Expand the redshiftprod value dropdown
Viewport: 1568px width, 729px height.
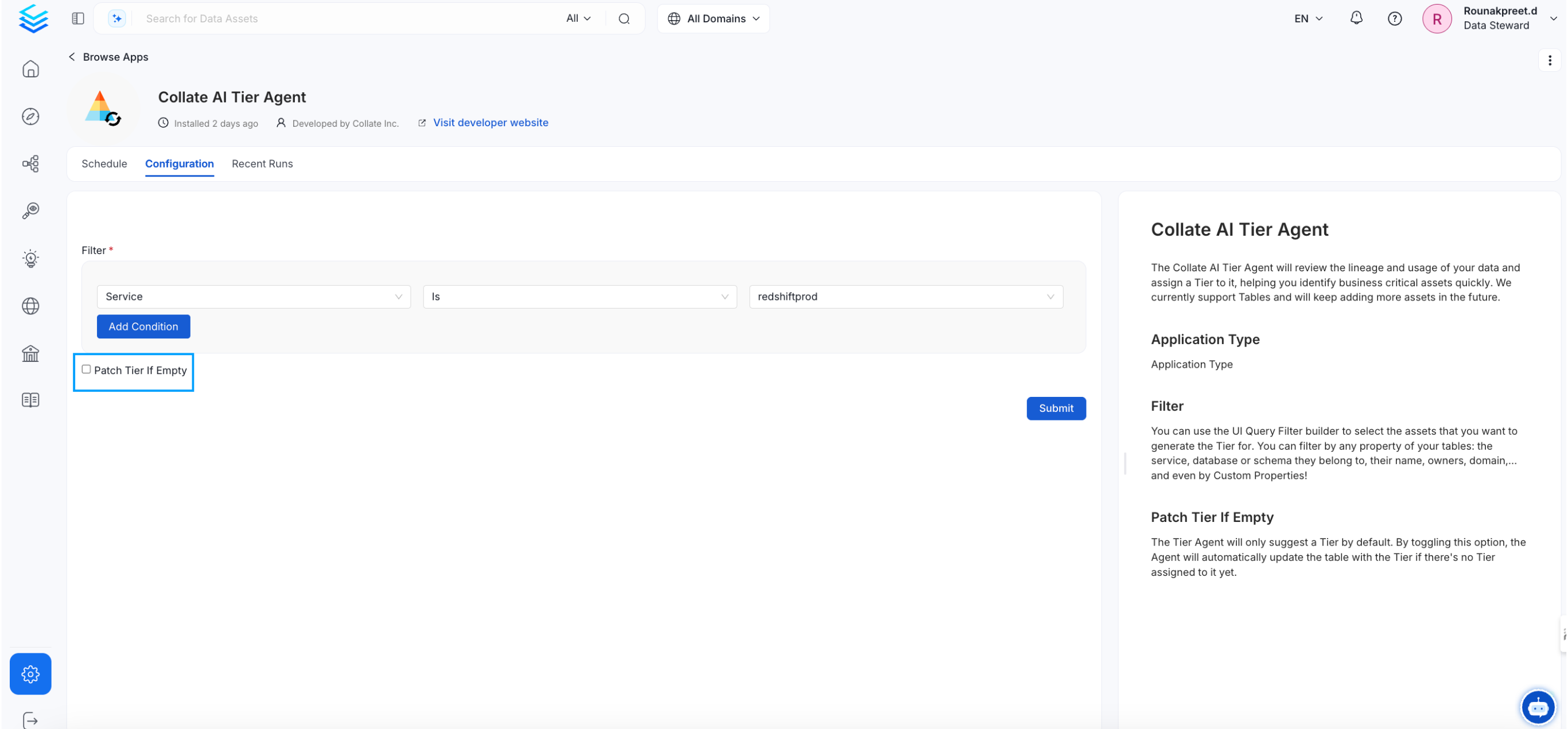[x=905, y=297]
